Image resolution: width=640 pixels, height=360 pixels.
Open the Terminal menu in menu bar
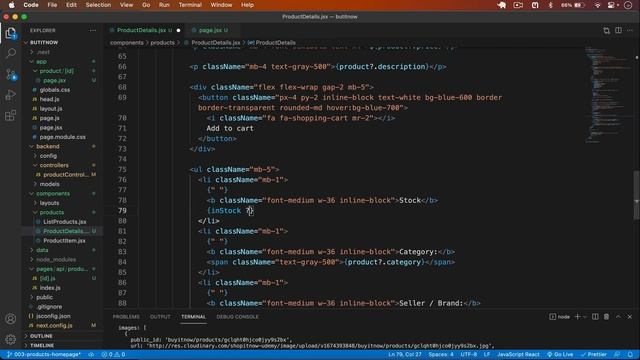click(190, 5)
